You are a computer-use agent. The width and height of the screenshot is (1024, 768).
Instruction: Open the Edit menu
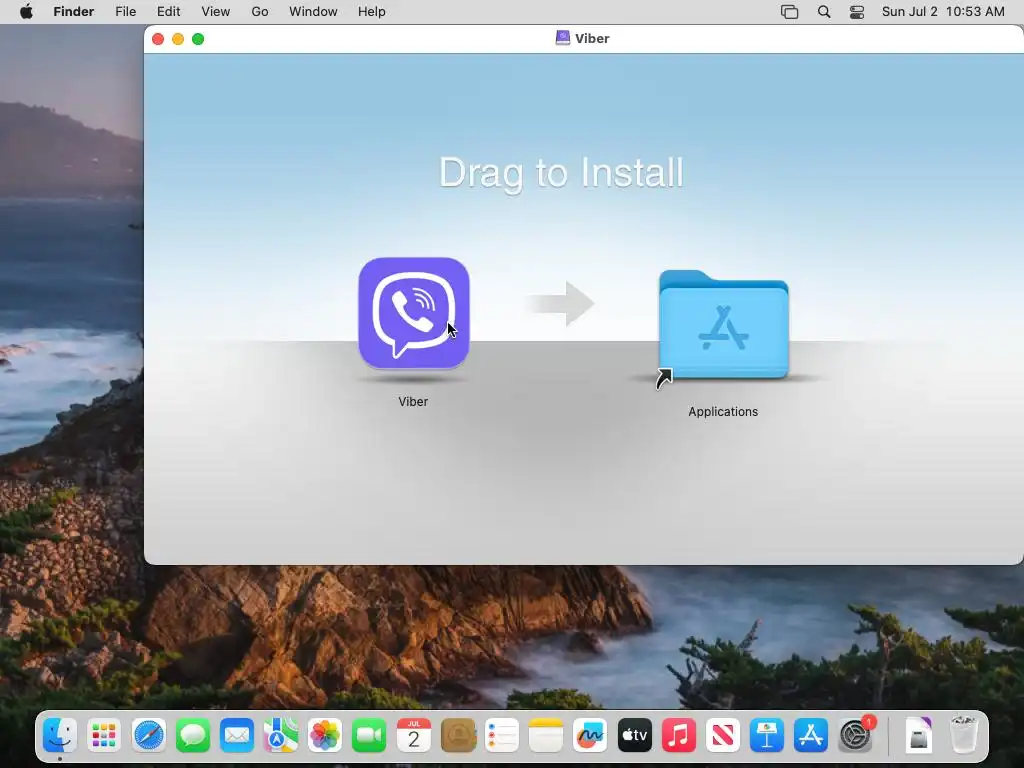pyautogui.click(x=168, y=12)
